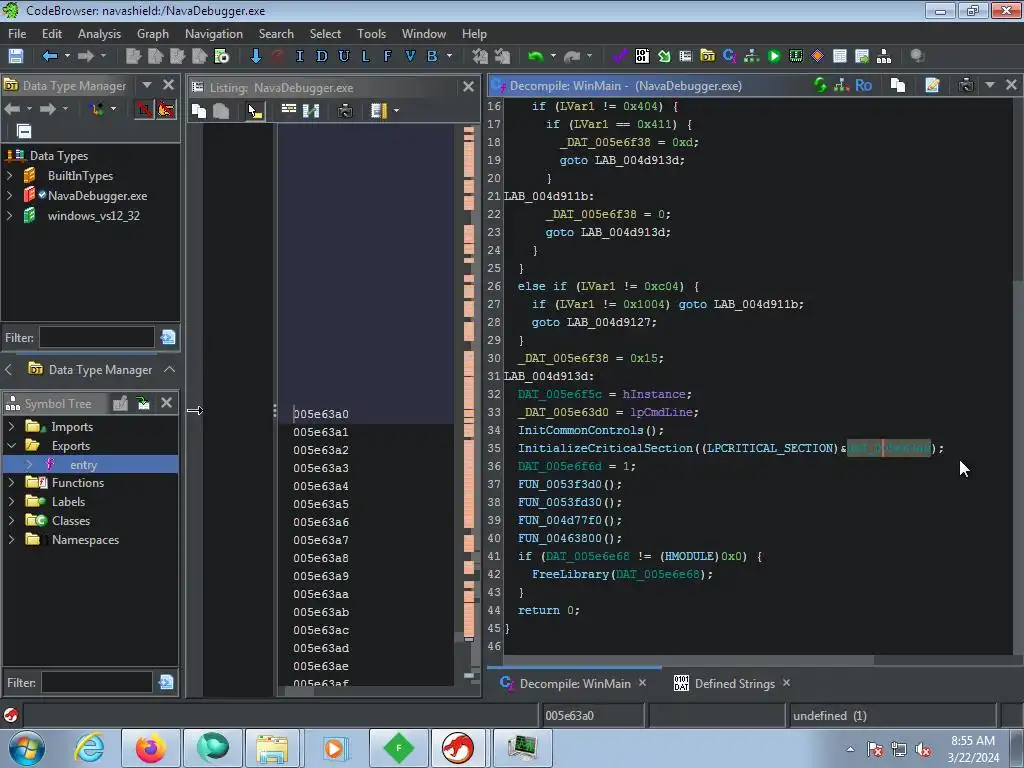This screenshot has height=768, width=1024.
Task: Close the Defined Strings tab
Action: pyautogui.click(x=786, y=682)
